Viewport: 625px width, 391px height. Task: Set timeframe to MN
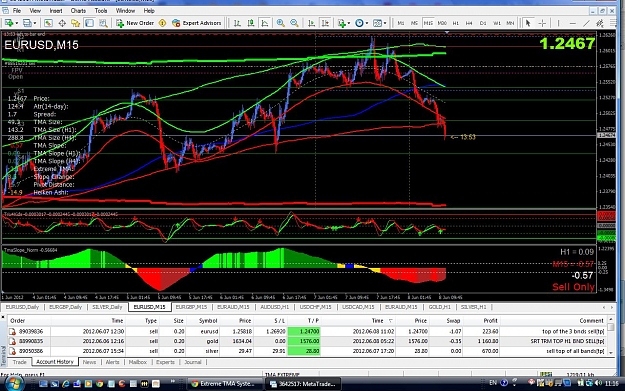tap(510, 23)
